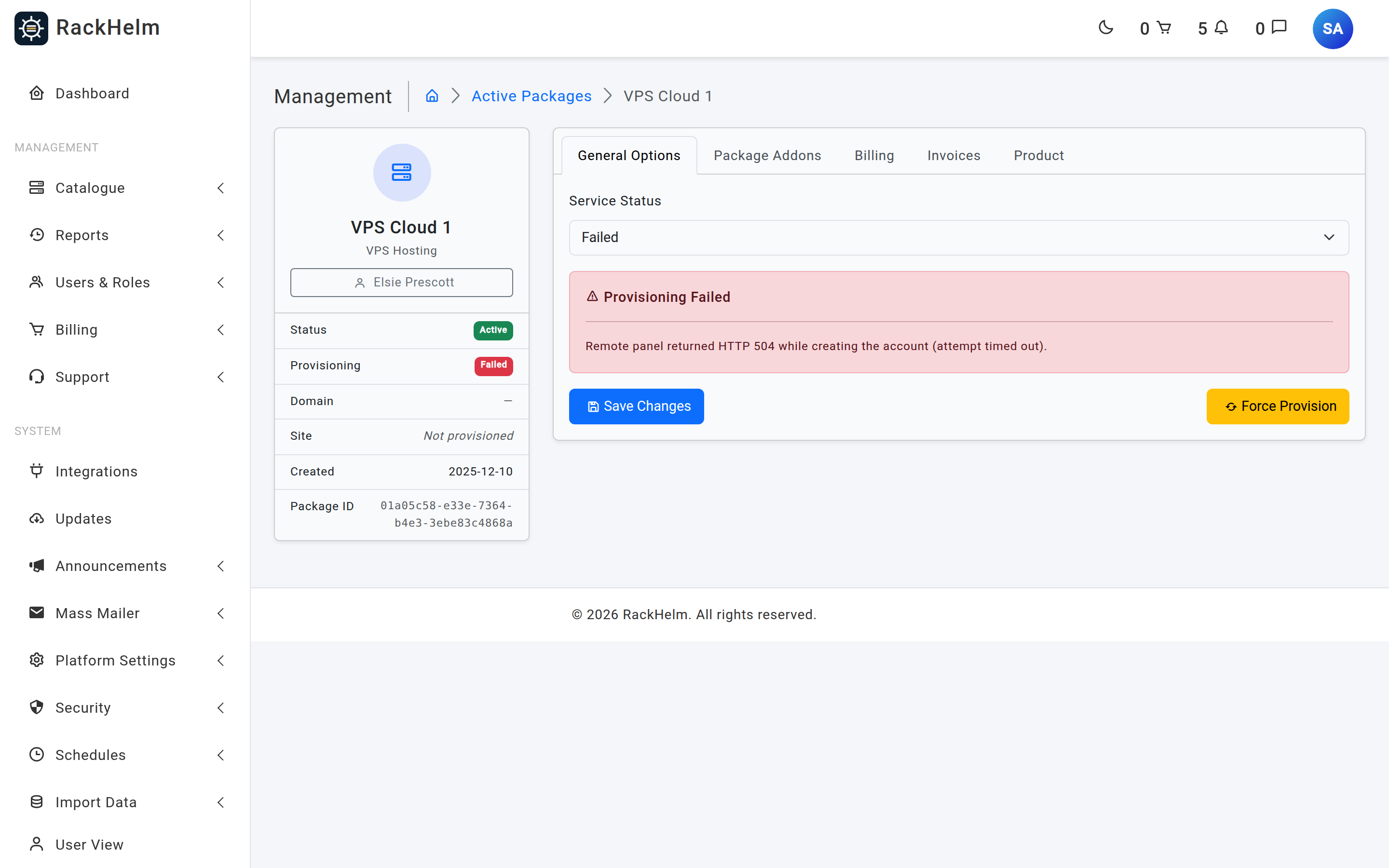
Task: Switch to the Product tab
Action: 1038,156
